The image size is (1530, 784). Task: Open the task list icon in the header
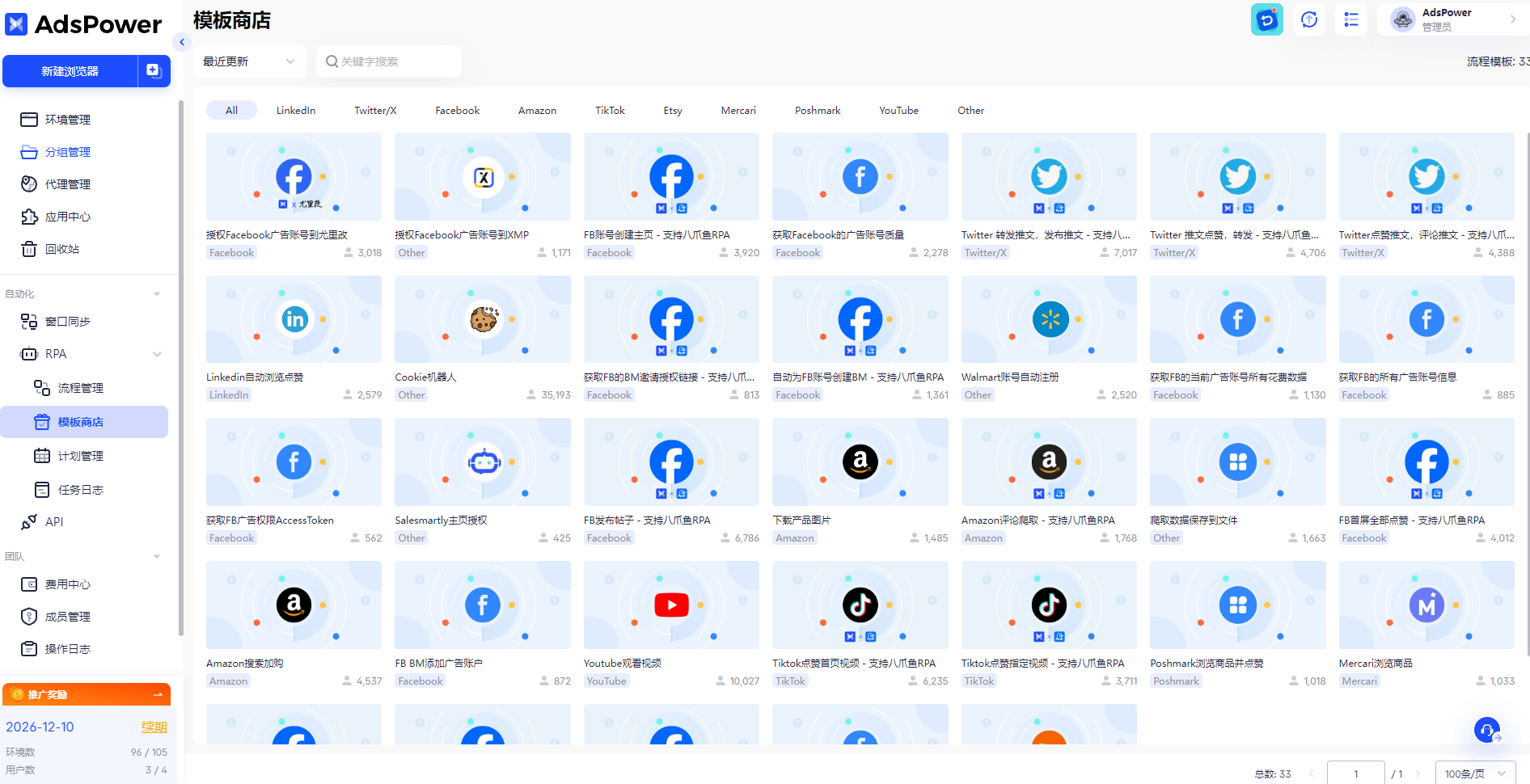pyautogui.click(x=1351, y=19)
